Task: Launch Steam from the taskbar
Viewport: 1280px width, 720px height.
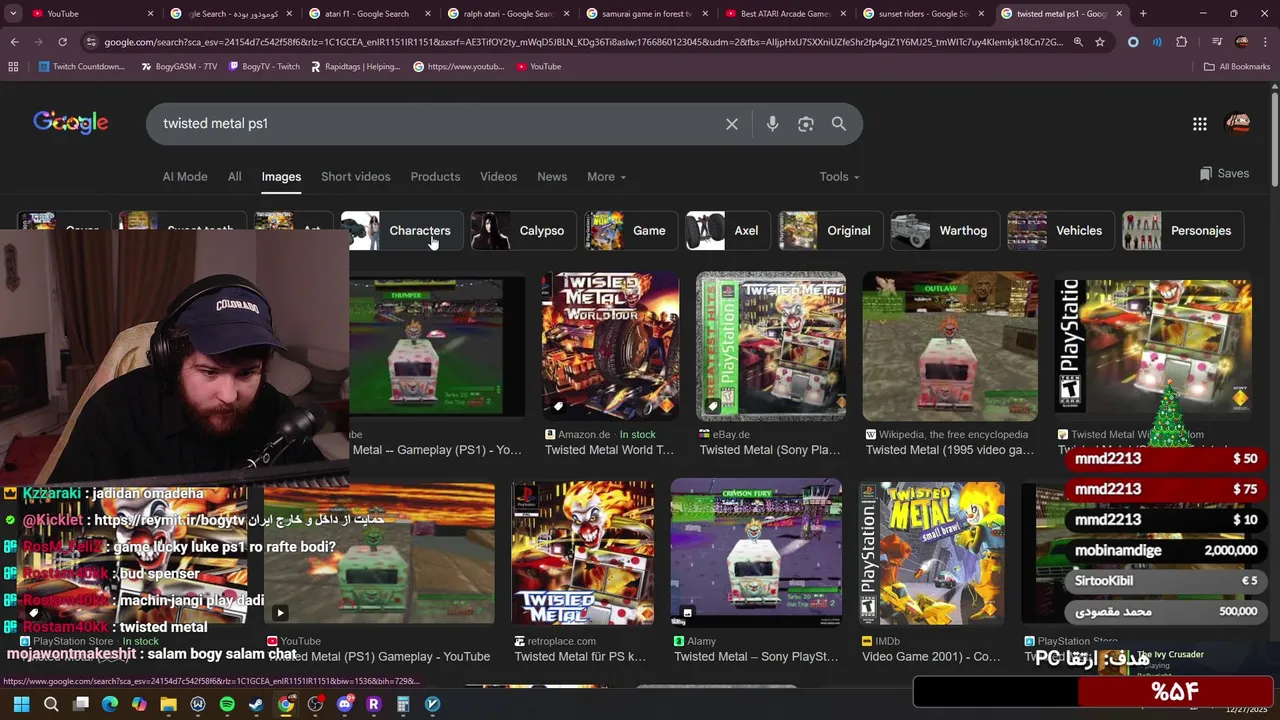Action: [x=256, y=704]
